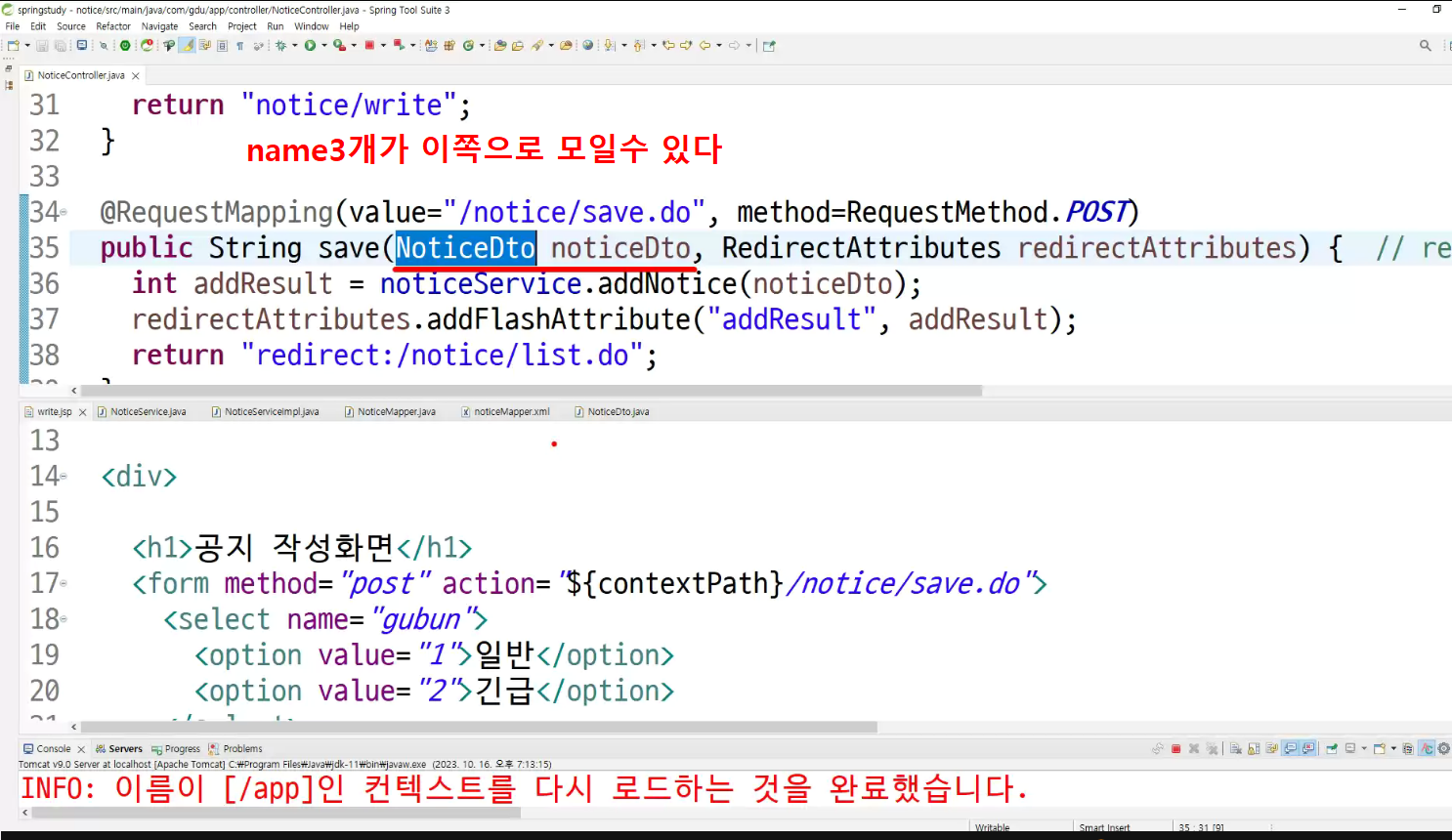Toggle console Scroll Lock icon
This screenshot has height=840, width=1452.
(x=1254, y=749)
